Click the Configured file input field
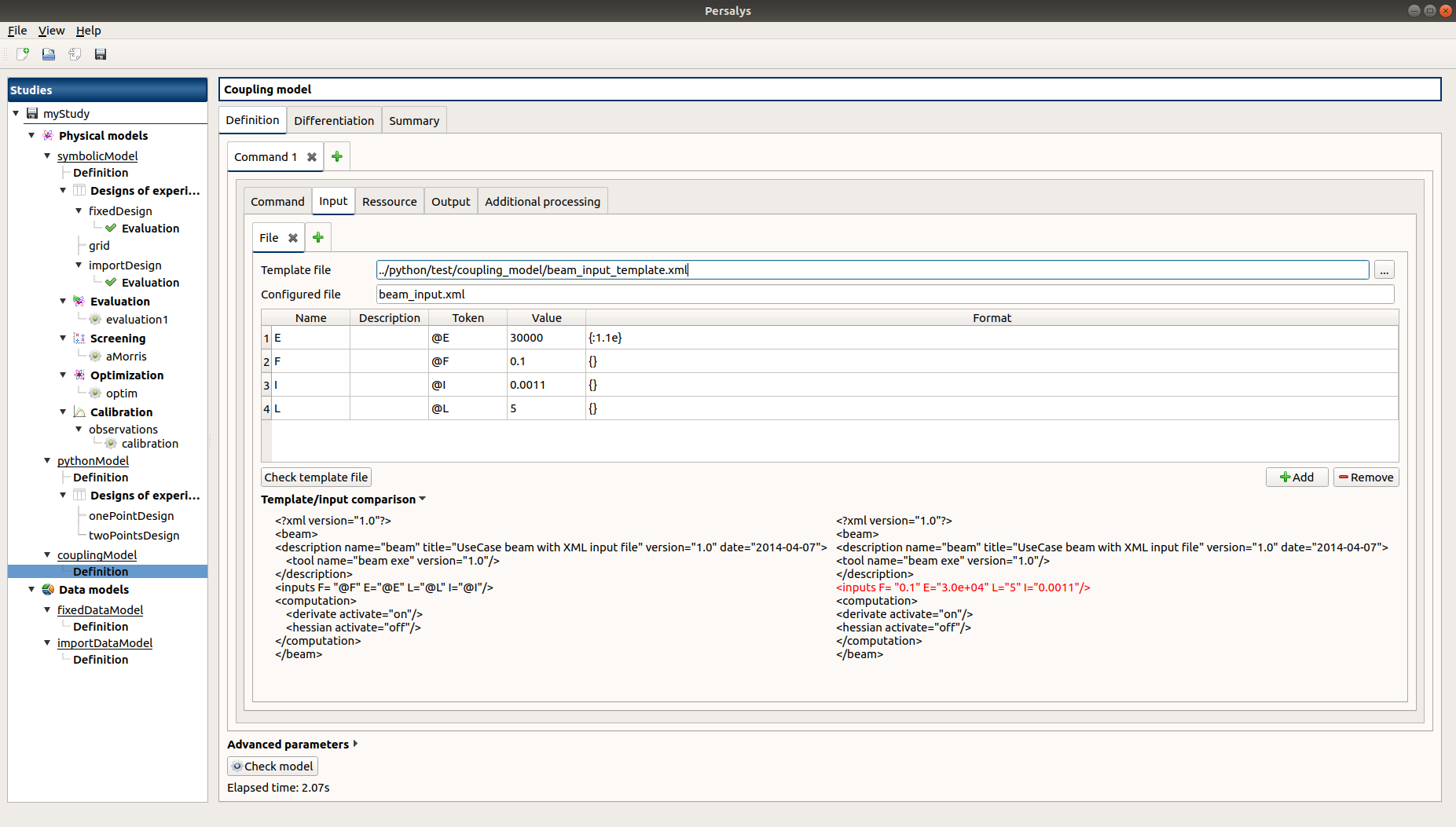 [884, 295]
